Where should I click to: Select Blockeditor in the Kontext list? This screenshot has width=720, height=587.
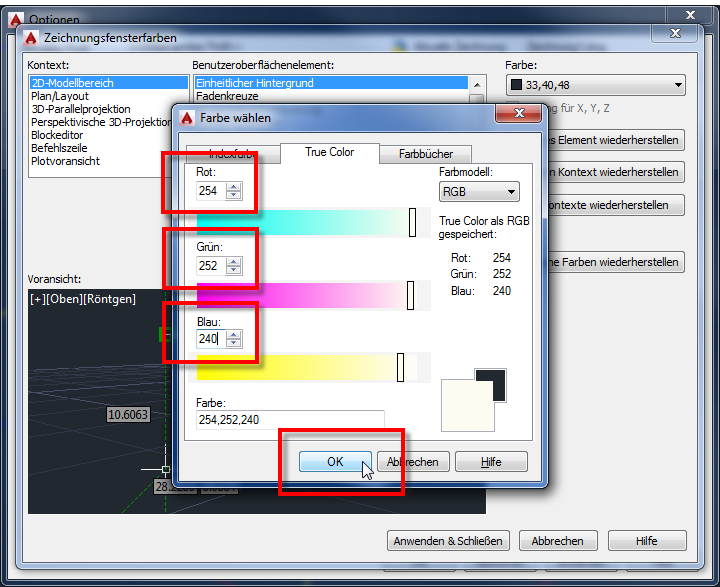click(58, 135)
